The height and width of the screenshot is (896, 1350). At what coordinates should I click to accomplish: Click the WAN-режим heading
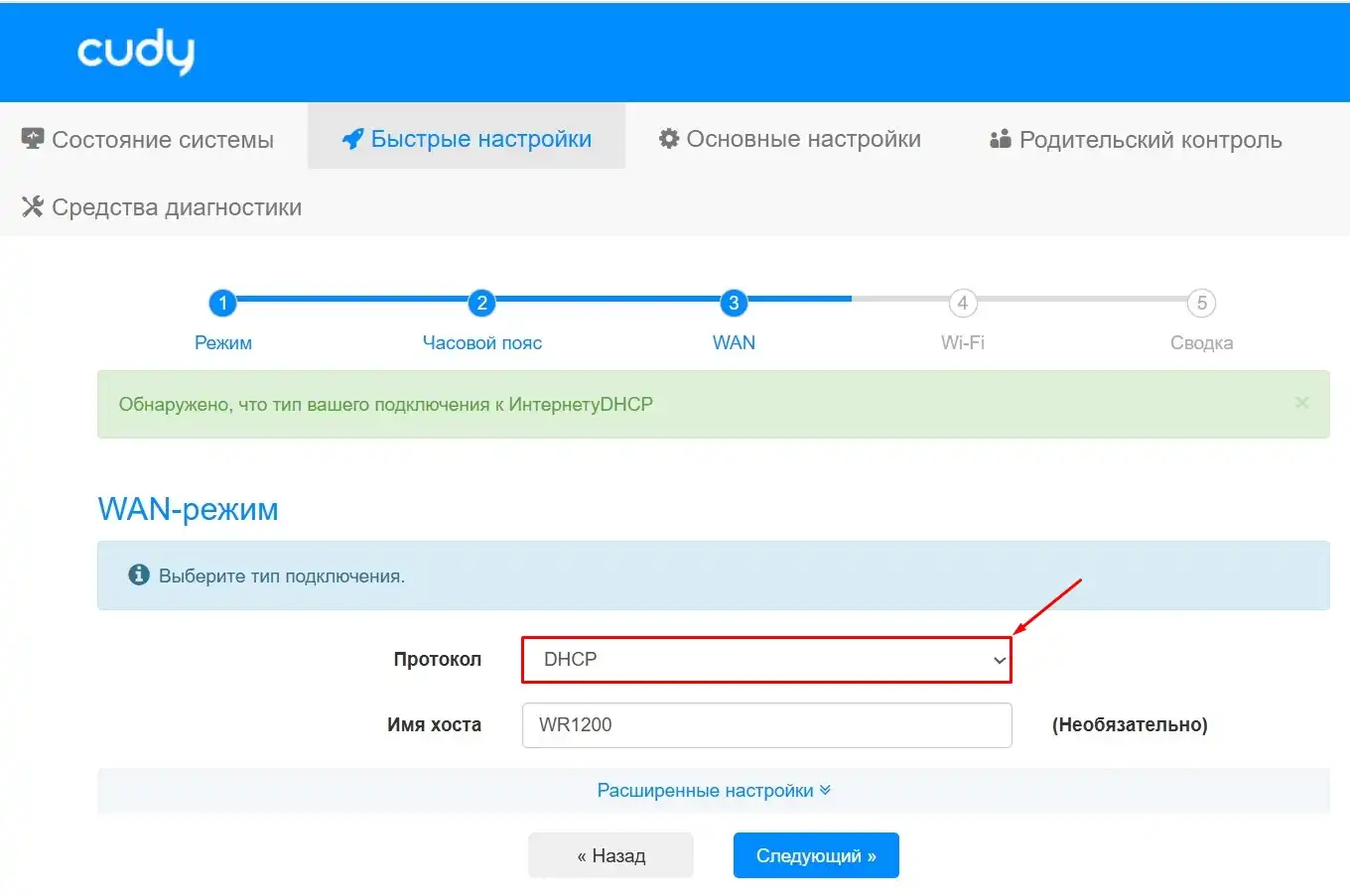189,509
